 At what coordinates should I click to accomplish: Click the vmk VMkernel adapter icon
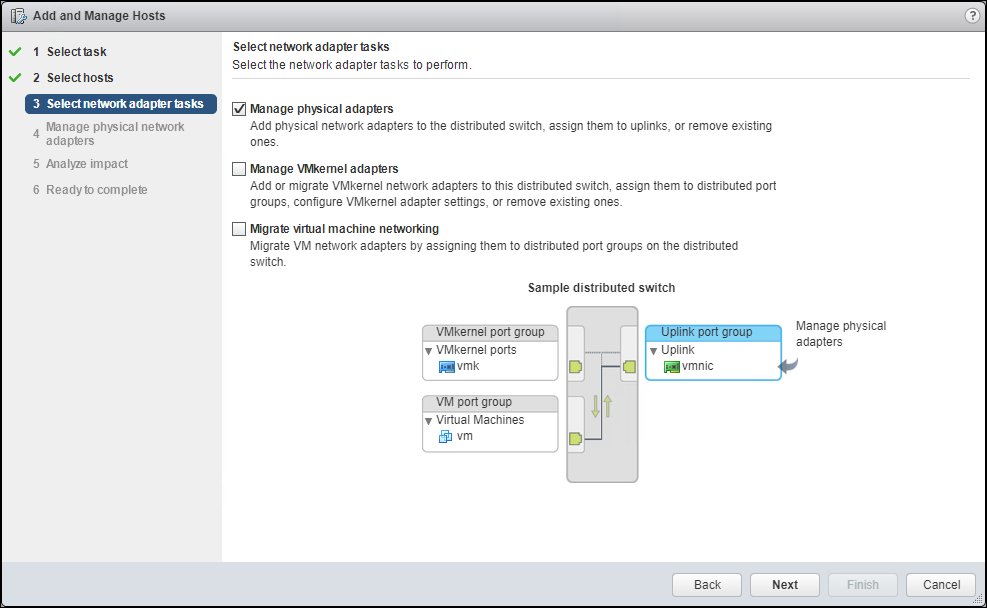[446, 366]
